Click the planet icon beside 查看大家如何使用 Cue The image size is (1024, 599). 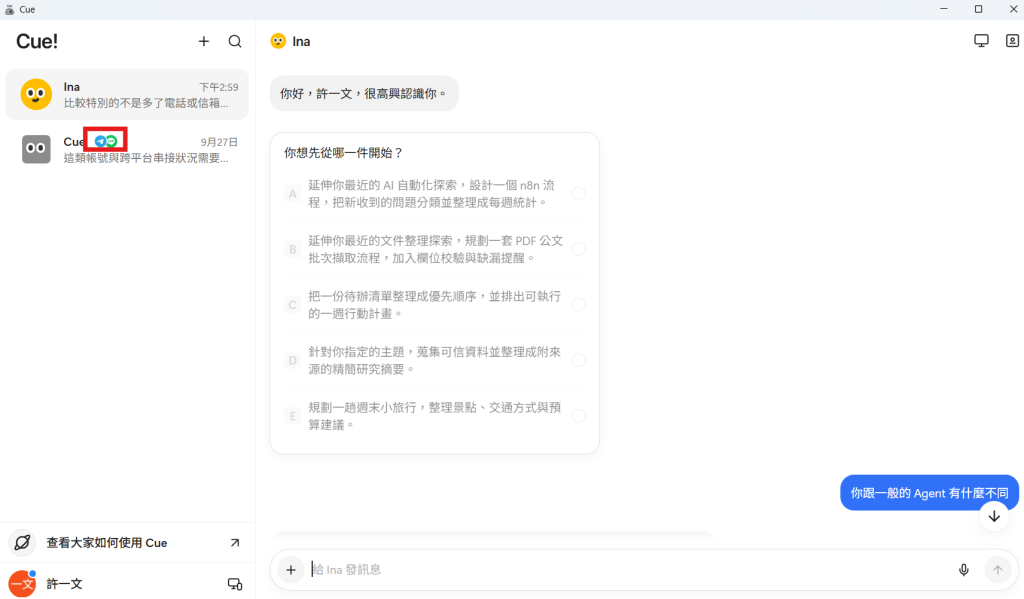point(22,542)
